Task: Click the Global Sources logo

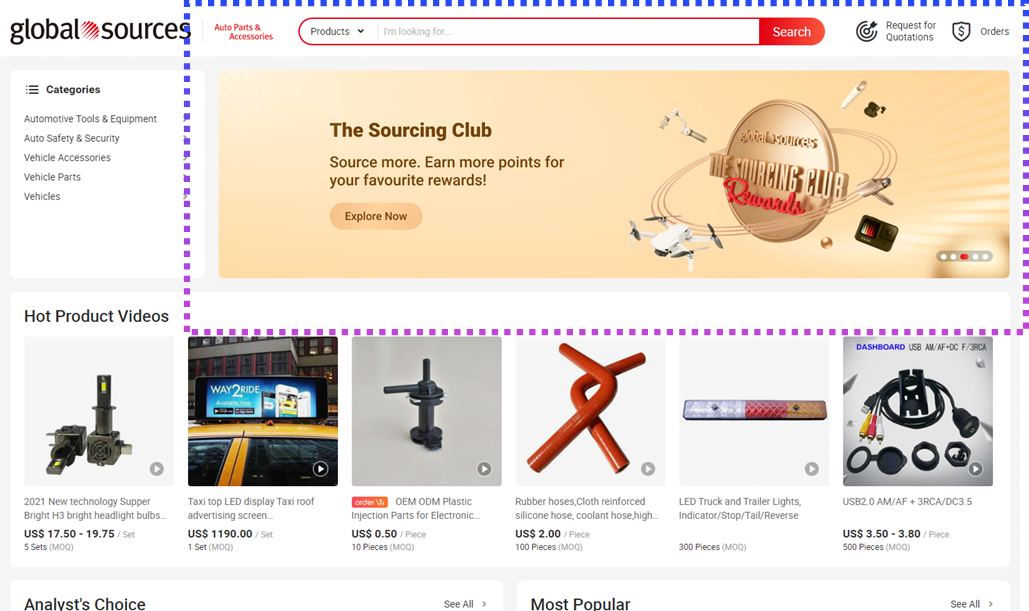Action: [x=100, y=30]
